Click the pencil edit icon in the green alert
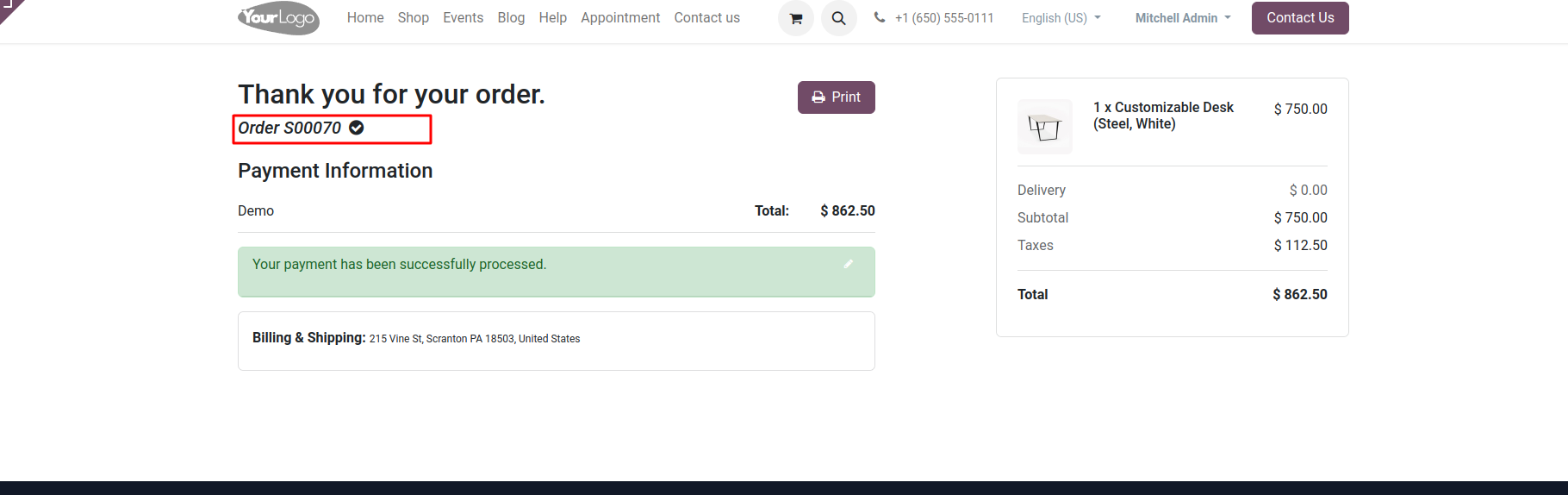The height and width of the screenshot is (495, 1568). (x=849, y=264)
